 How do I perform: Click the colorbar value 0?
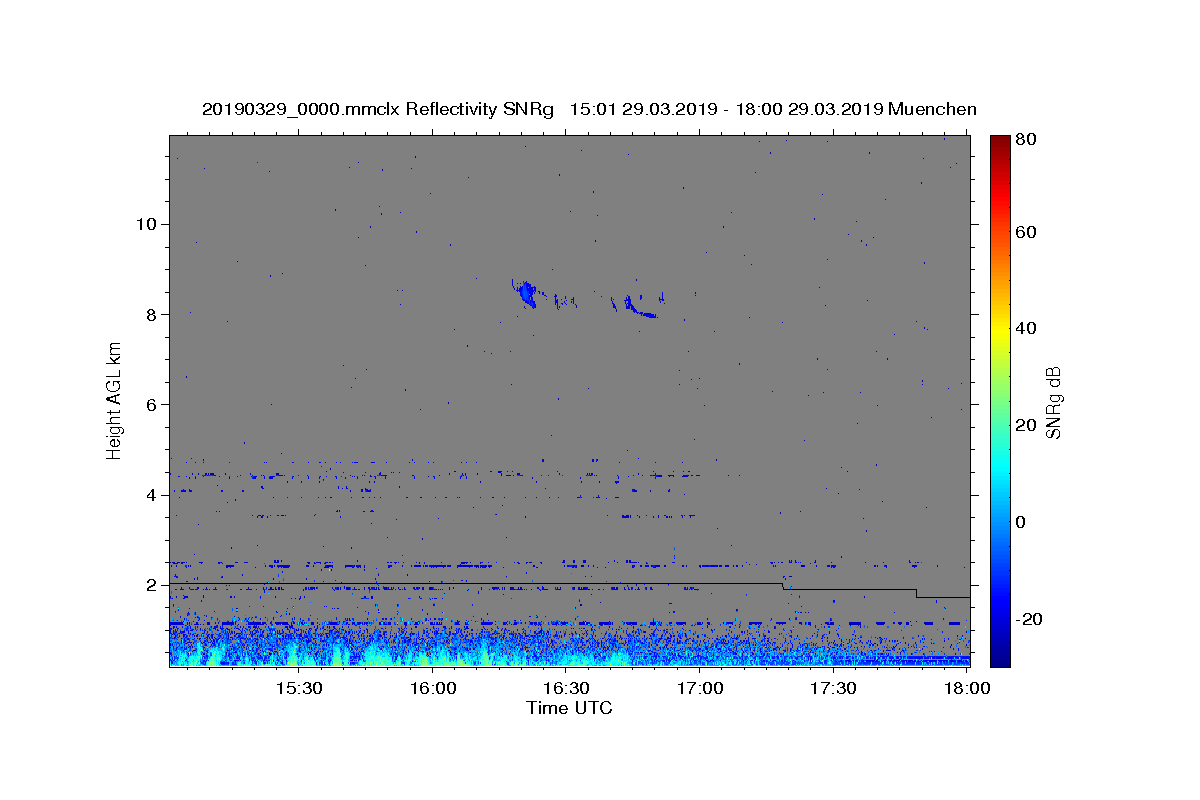point(1021,522)
